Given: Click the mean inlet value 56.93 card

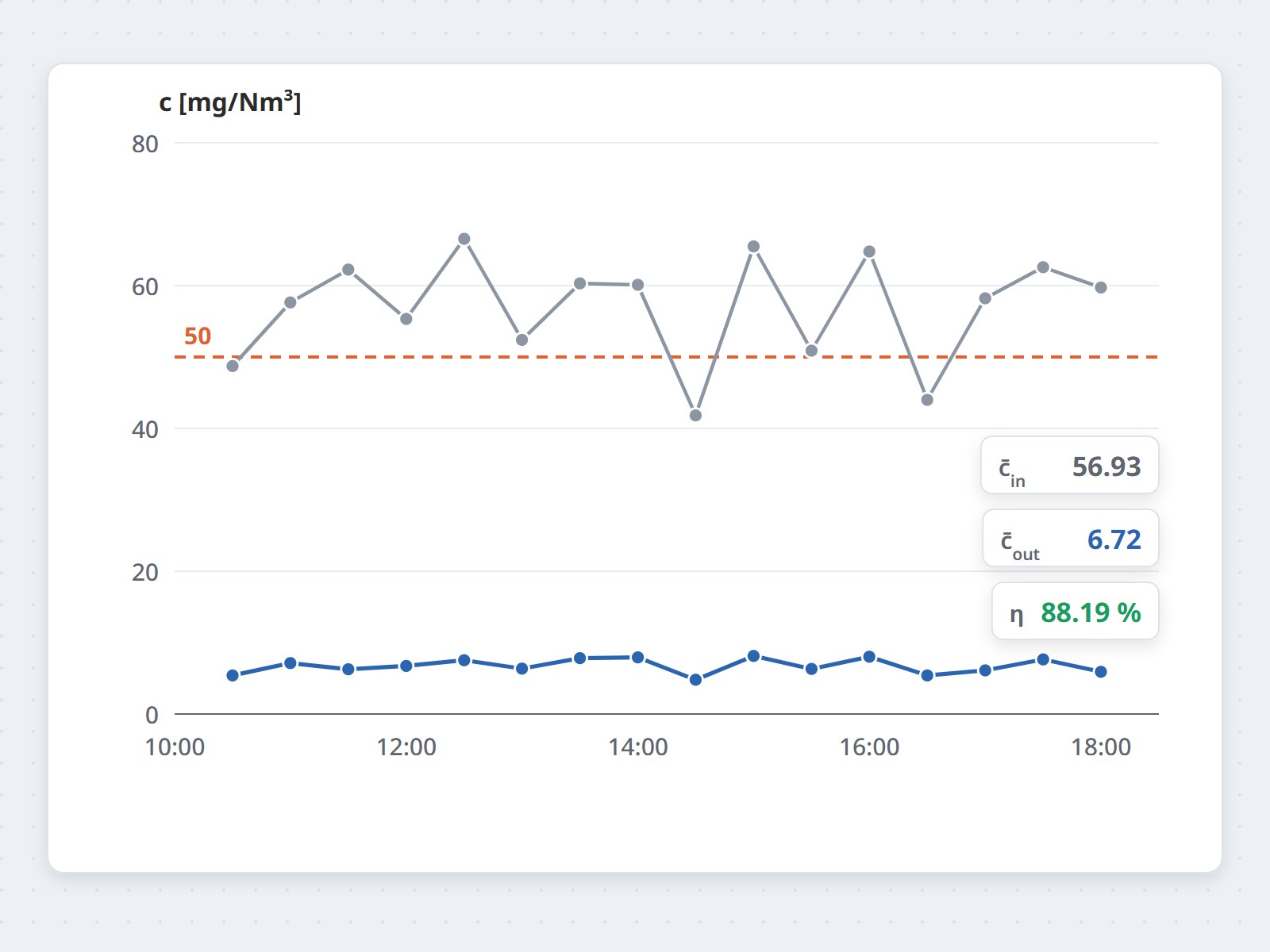Looking at the screenshot, I should [1070, 466].
